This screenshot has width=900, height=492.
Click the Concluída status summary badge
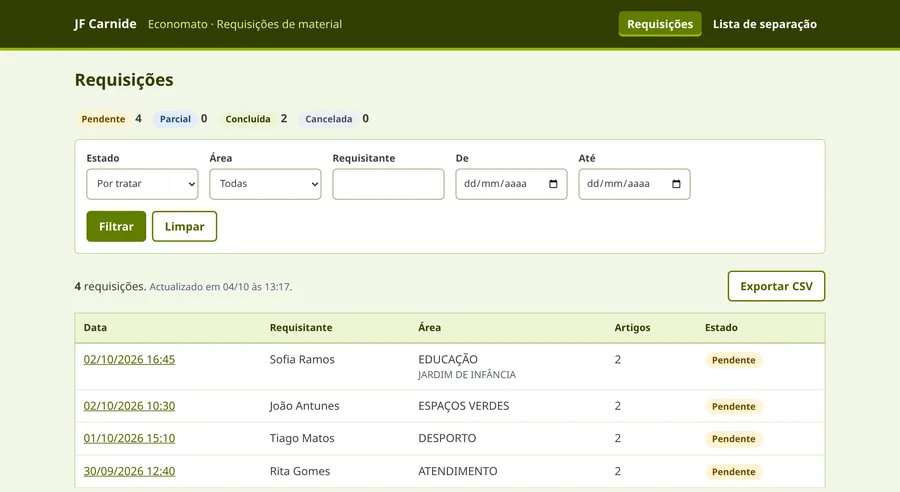click(x=248, y=119)
